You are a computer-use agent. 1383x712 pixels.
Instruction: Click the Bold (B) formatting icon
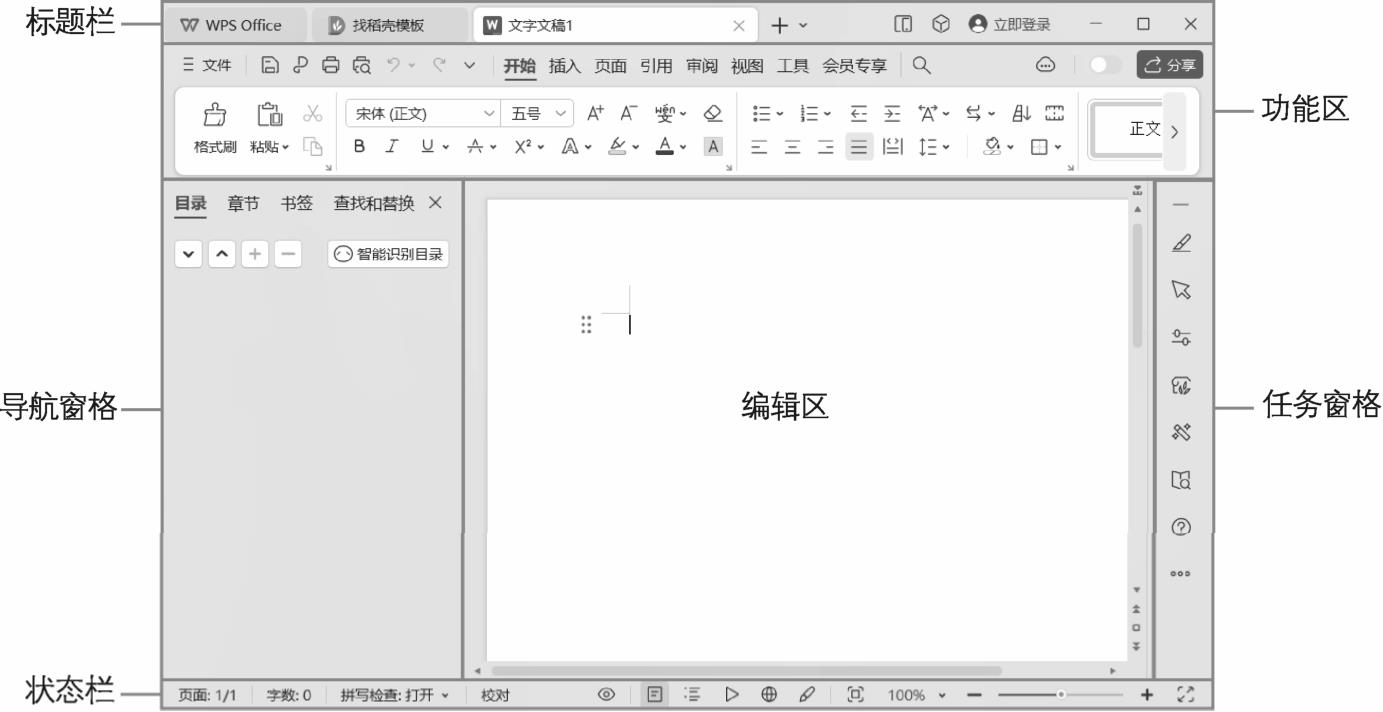[x=358, y=146]
